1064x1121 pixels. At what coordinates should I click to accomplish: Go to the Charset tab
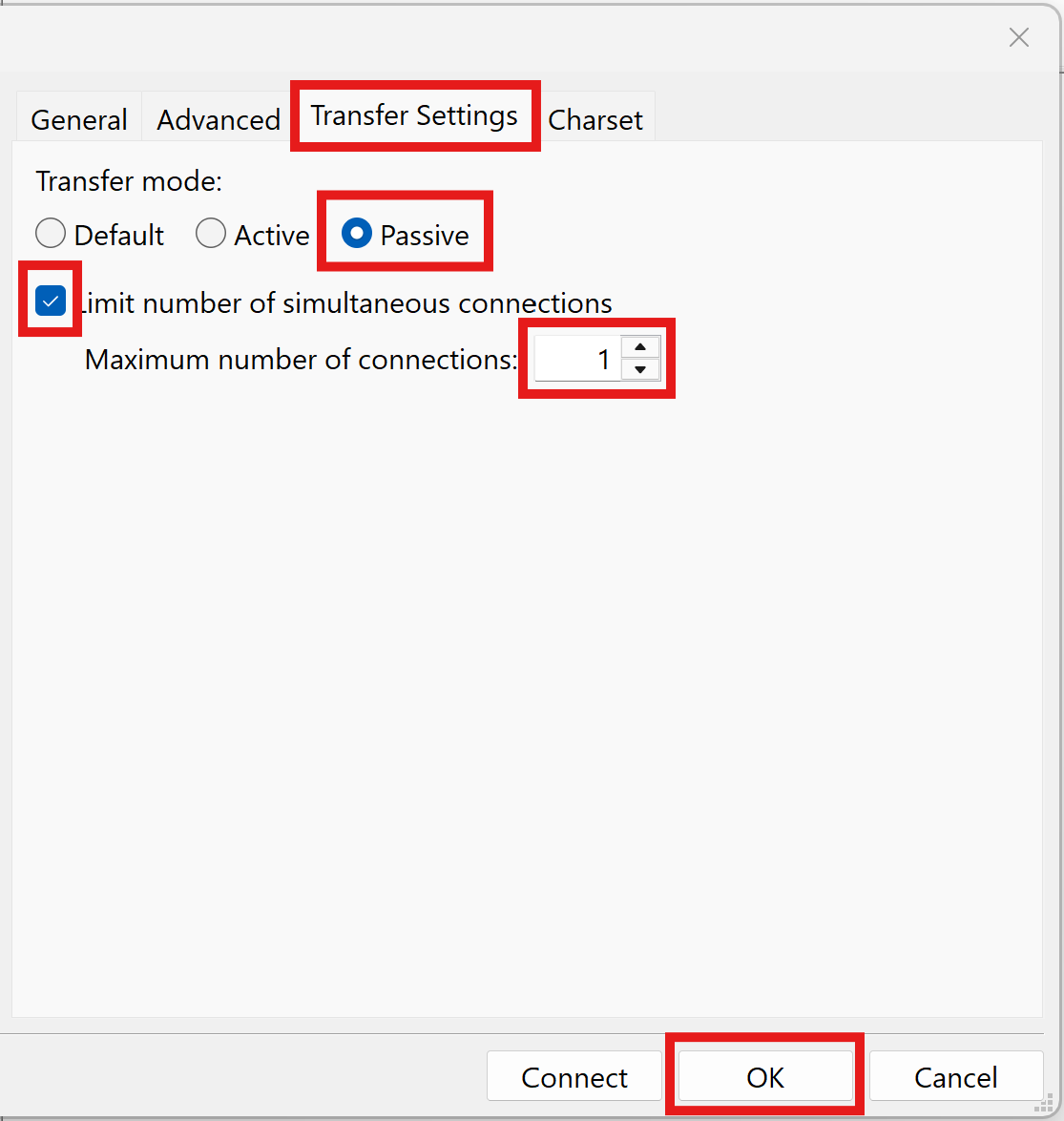pos(595,119)
